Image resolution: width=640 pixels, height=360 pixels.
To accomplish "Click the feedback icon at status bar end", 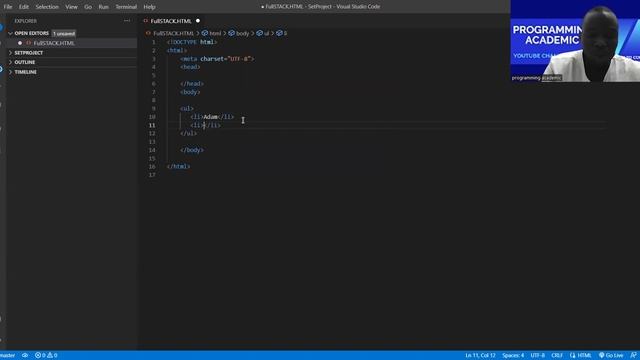I will click(x=633, y=356).
